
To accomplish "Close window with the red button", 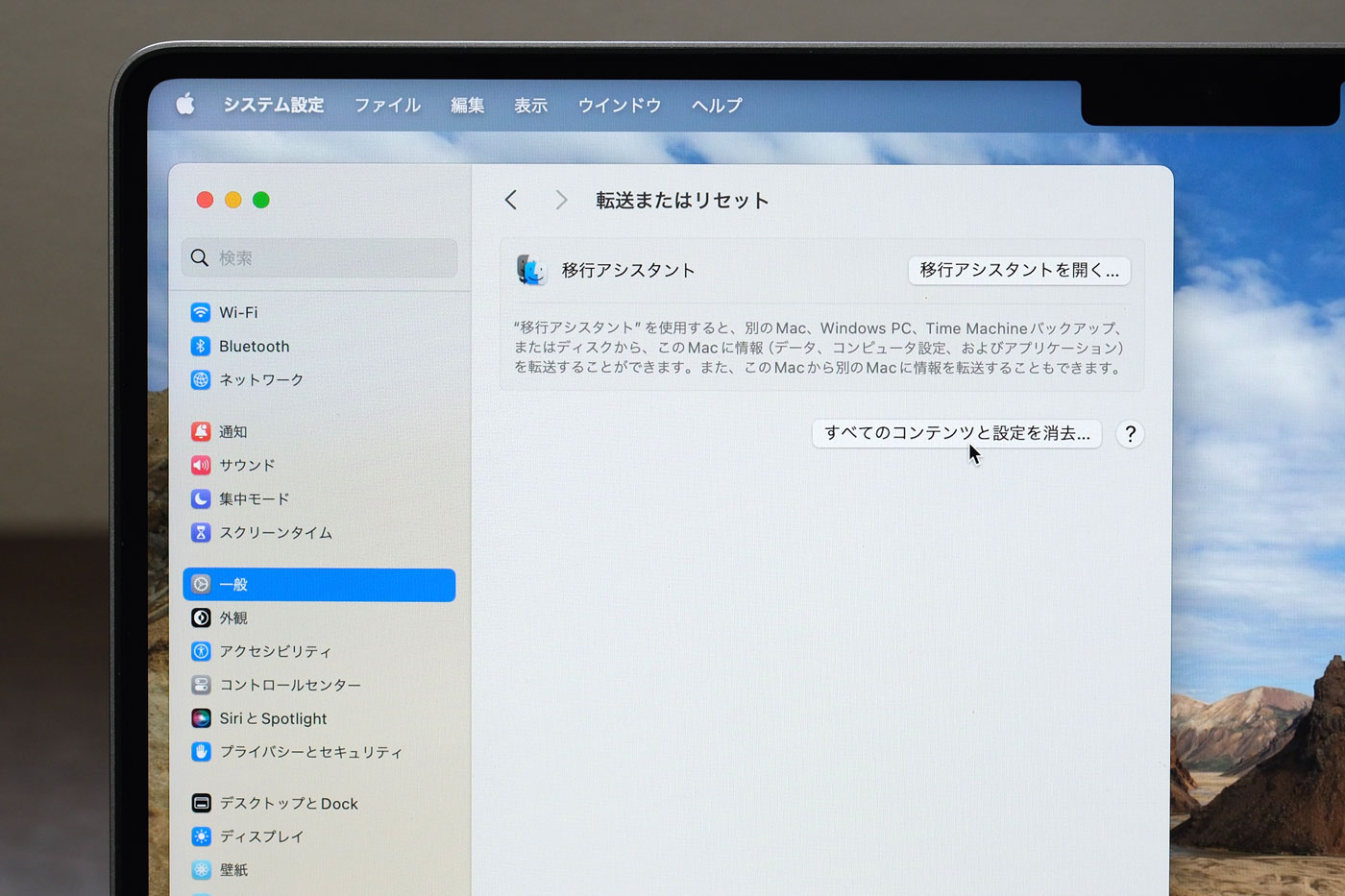I will [x=205, y=200].
